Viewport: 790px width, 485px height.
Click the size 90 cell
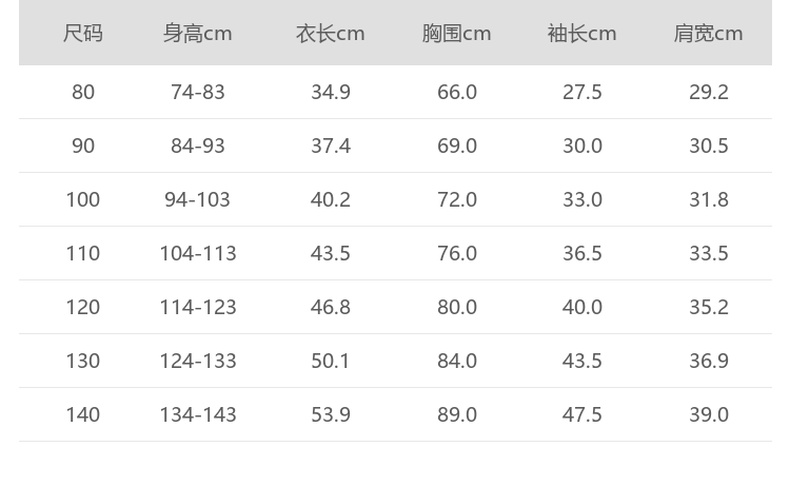click(83, 146)
